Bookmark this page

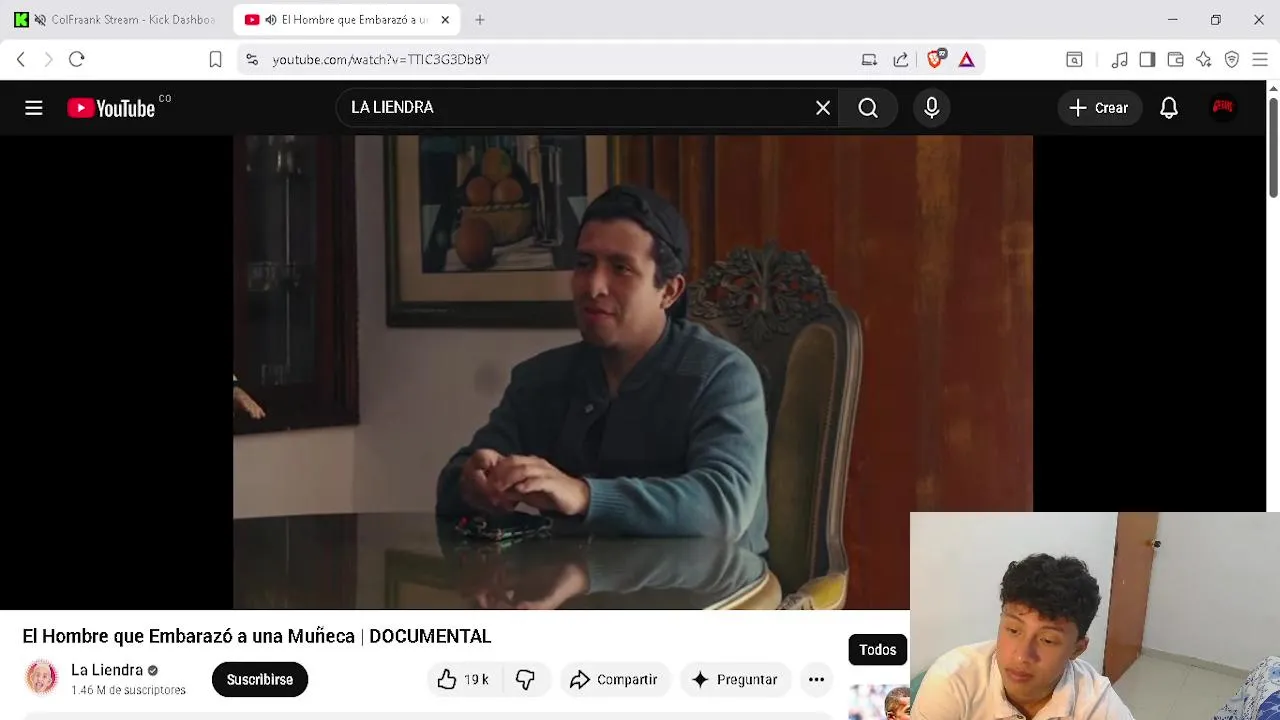[215, 60]
